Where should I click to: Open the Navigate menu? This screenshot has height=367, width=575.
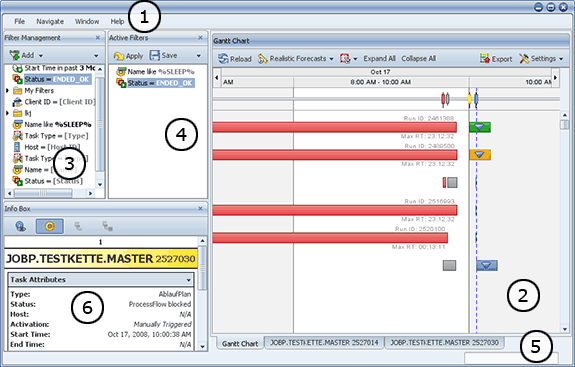pos(50,22)
